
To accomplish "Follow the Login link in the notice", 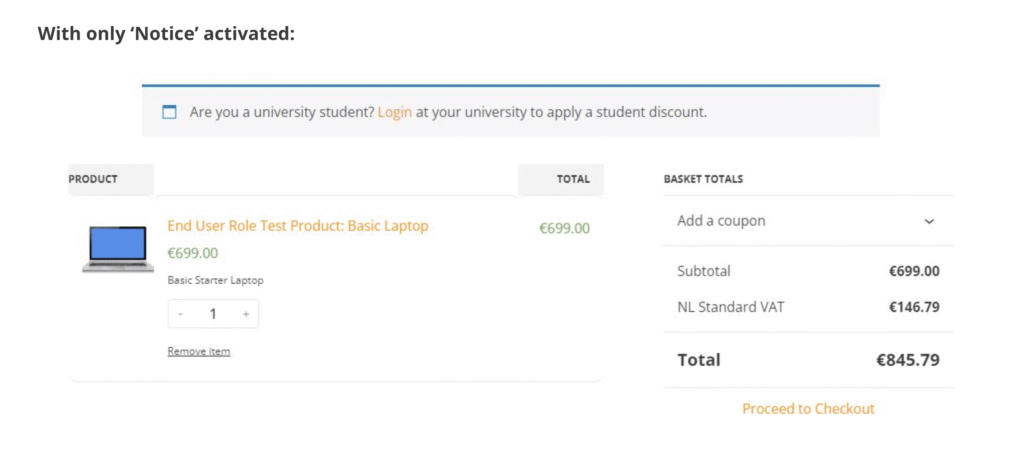I will [x=394, y=112].
